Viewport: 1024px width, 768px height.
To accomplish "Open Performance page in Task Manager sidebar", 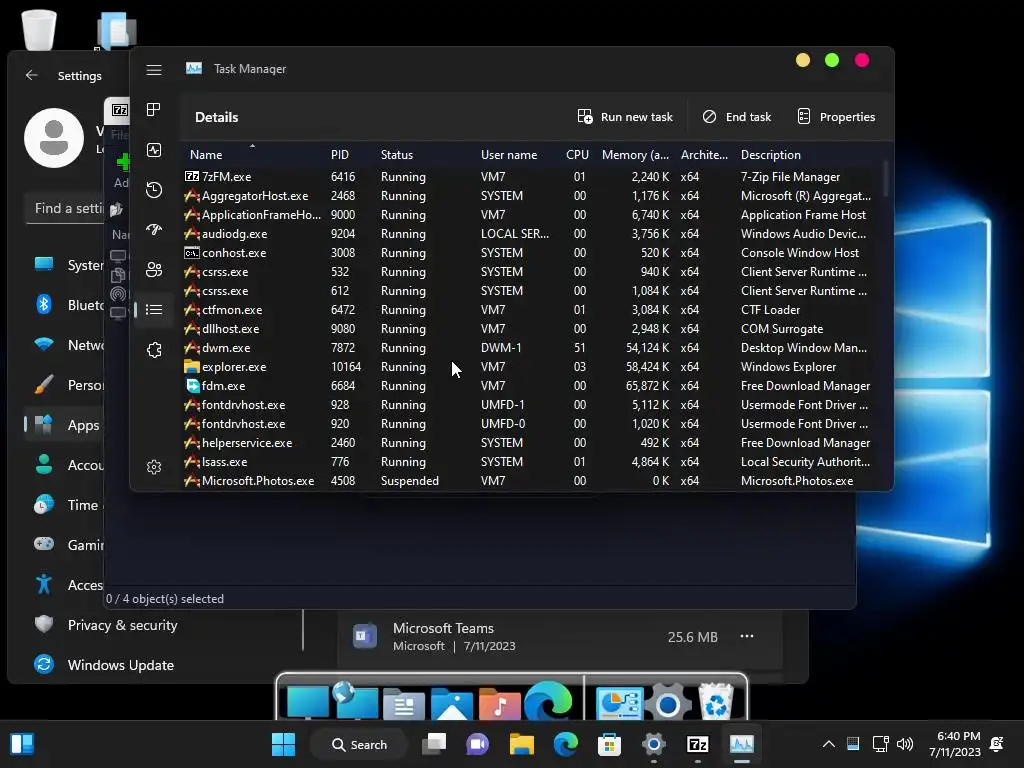I will click(x=154, y=150).
